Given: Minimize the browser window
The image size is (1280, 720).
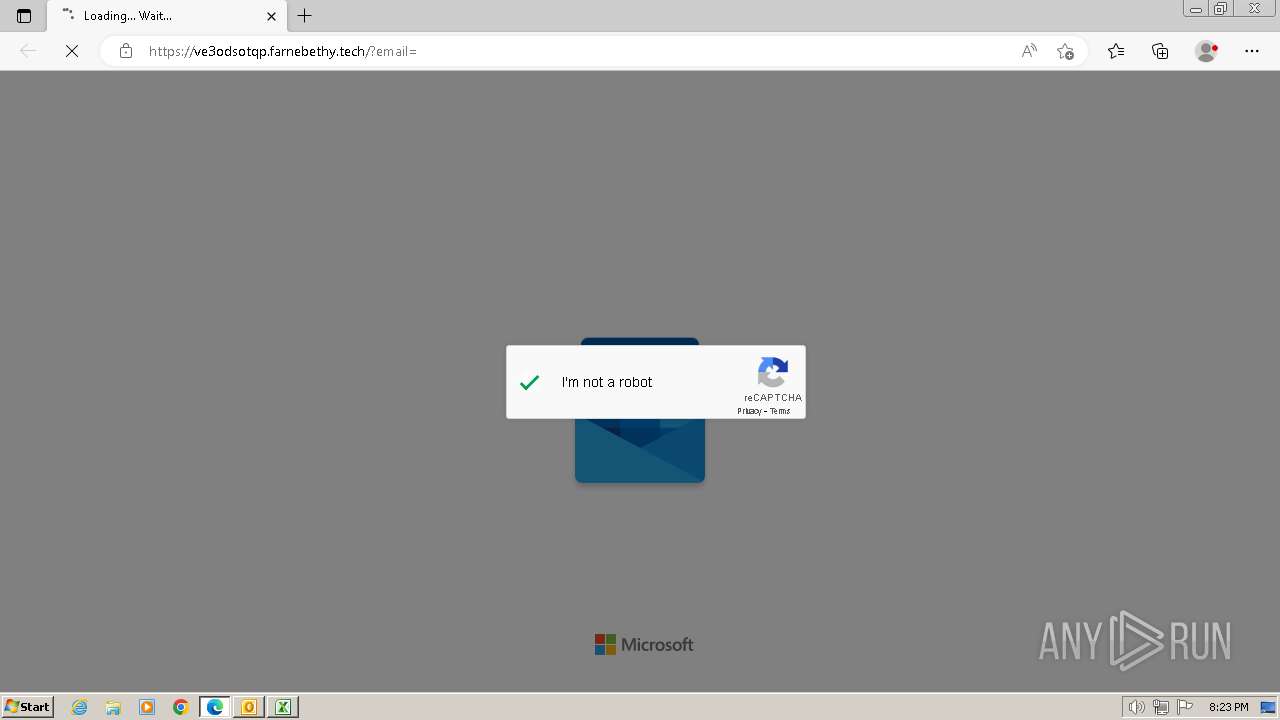Looking at the screenshot, I should pos(1196,8).
